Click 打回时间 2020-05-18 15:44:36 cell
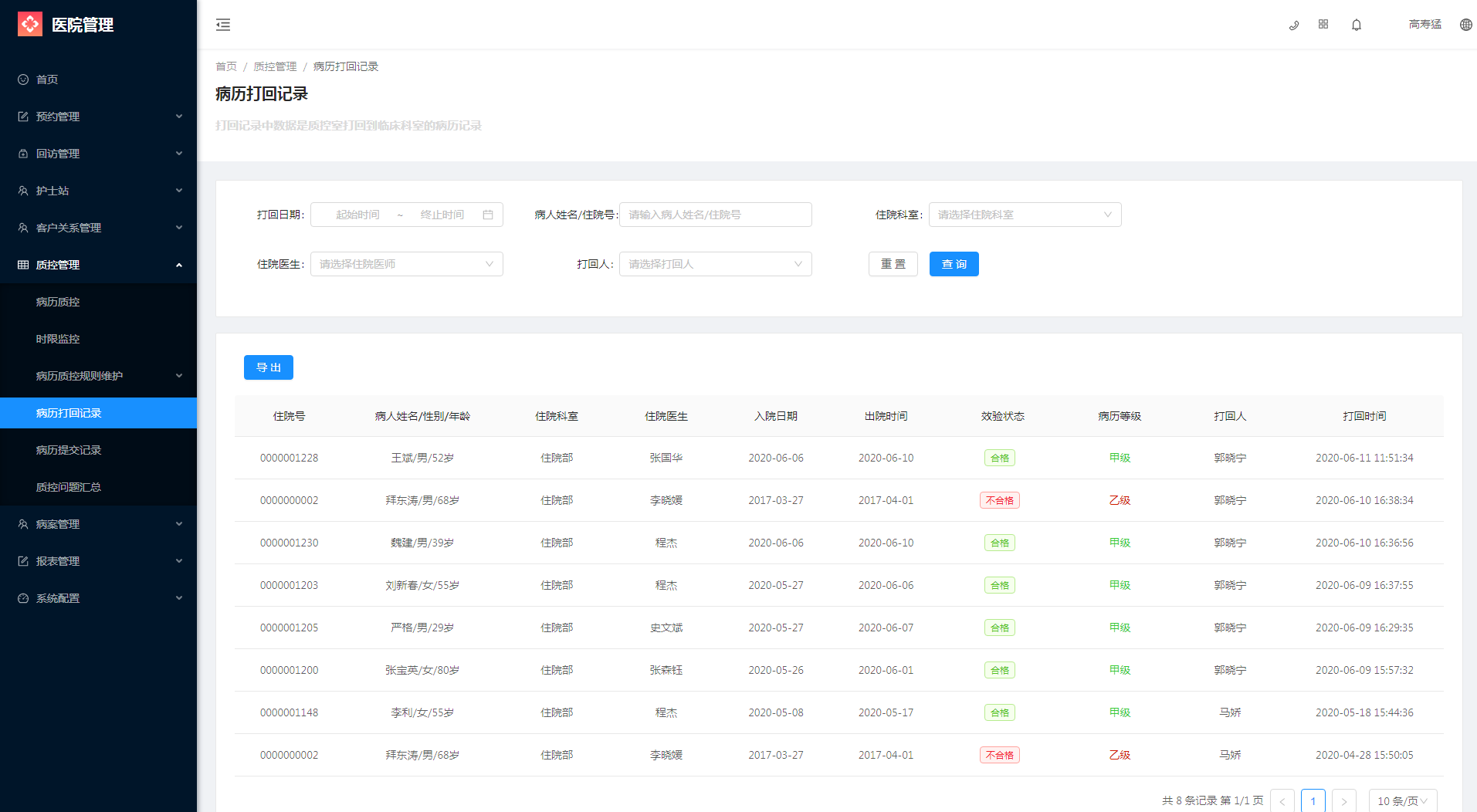This screenshot has width=1477, height=812. [x=1364, y=712]
